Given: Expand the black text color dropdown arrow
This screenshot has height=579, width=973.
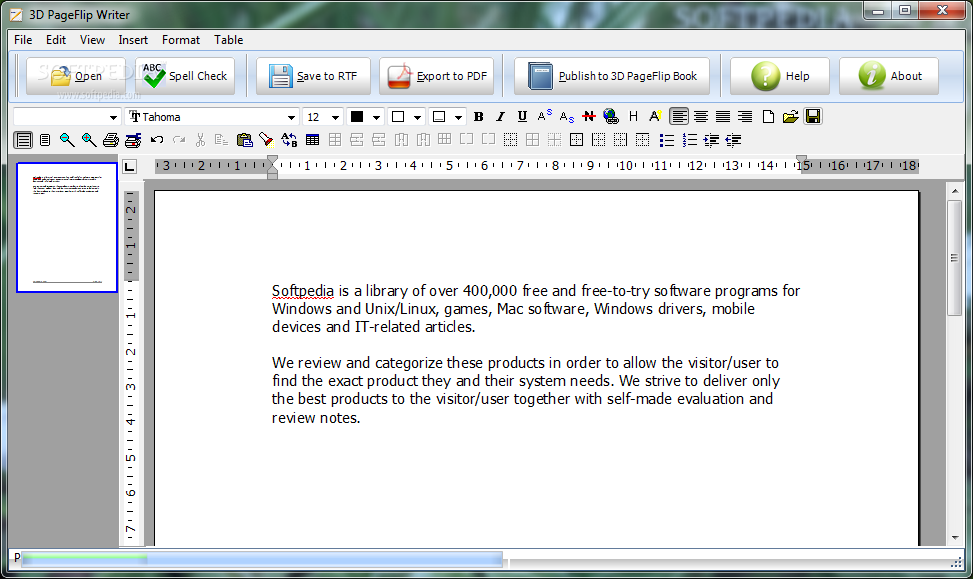Looking at the screenshot, I should [x=376, y=117].
